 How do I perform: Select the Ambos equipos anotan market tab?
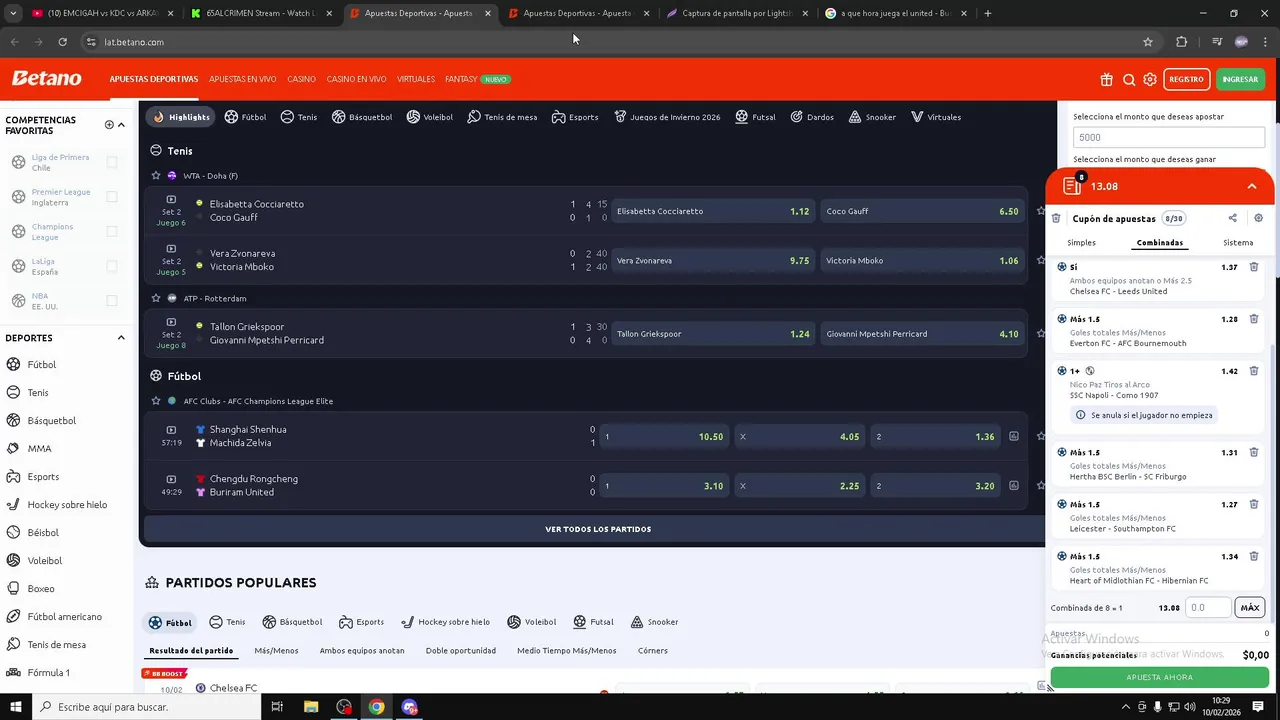362,651
